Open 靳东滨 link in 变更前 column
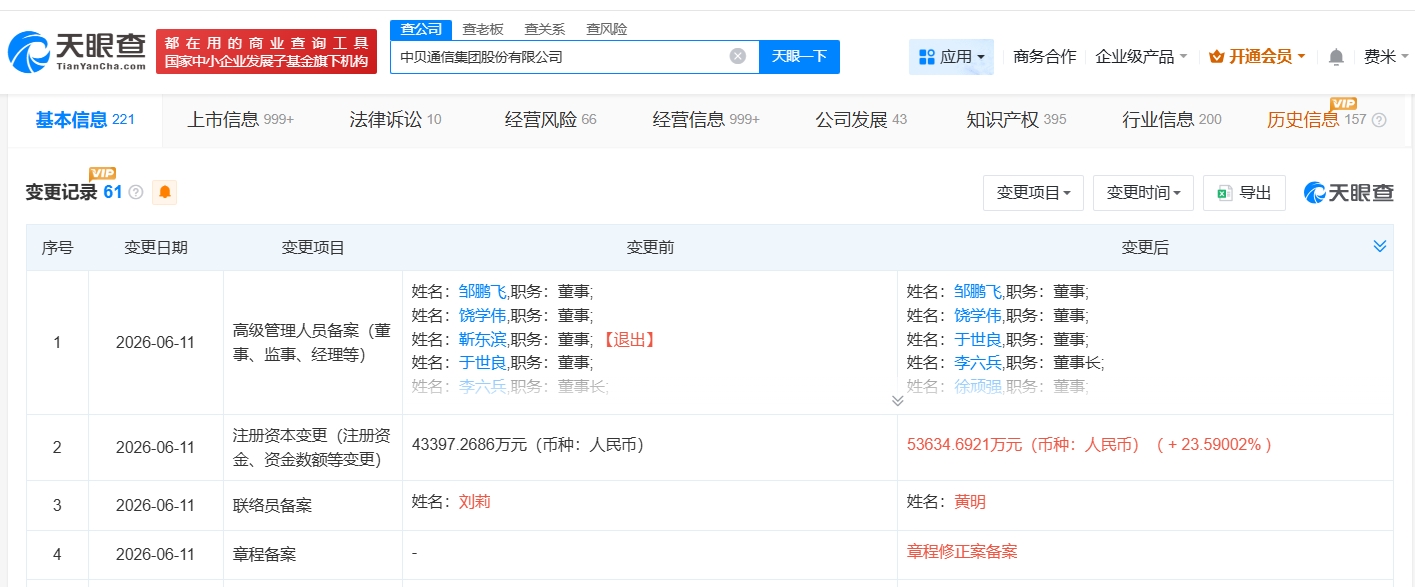1415x587 pixels. [x=483, y=340]
